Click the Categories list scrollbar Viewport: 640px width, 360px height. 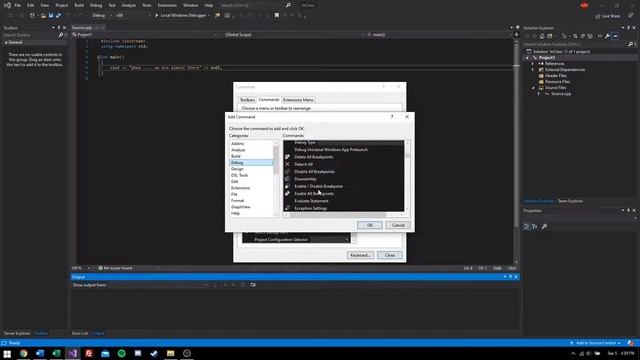coord(276,178)
